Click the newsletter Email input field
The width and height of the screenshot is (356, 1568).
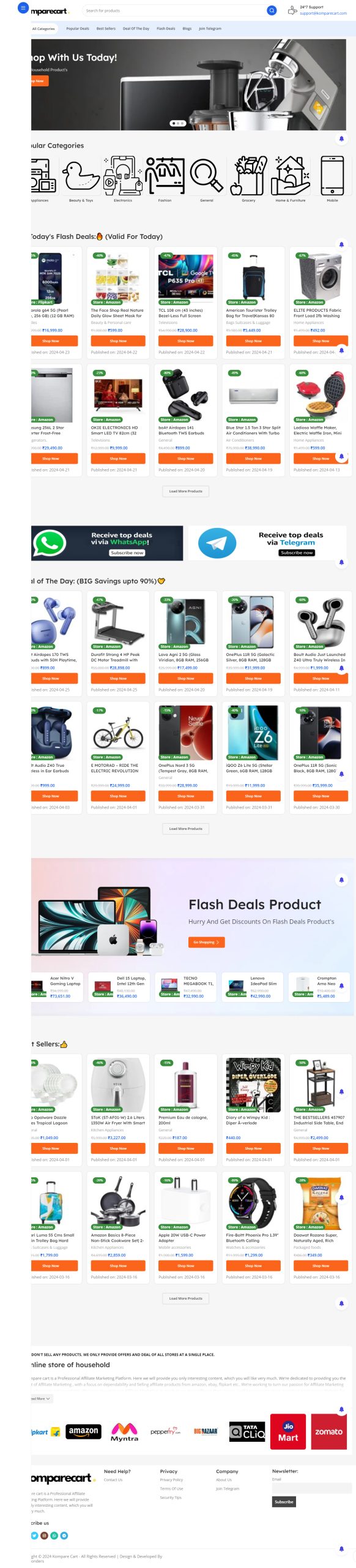pyautogui.click(x=311, y=1487)
